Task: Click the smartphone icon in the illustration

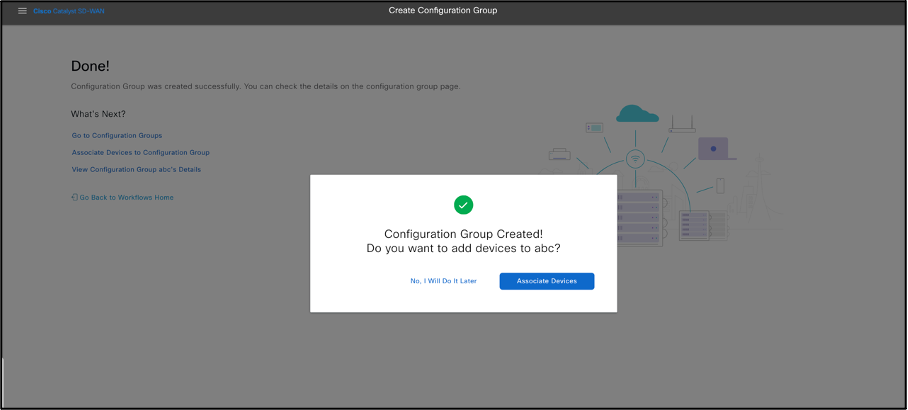Action: (x=720, y=186)
